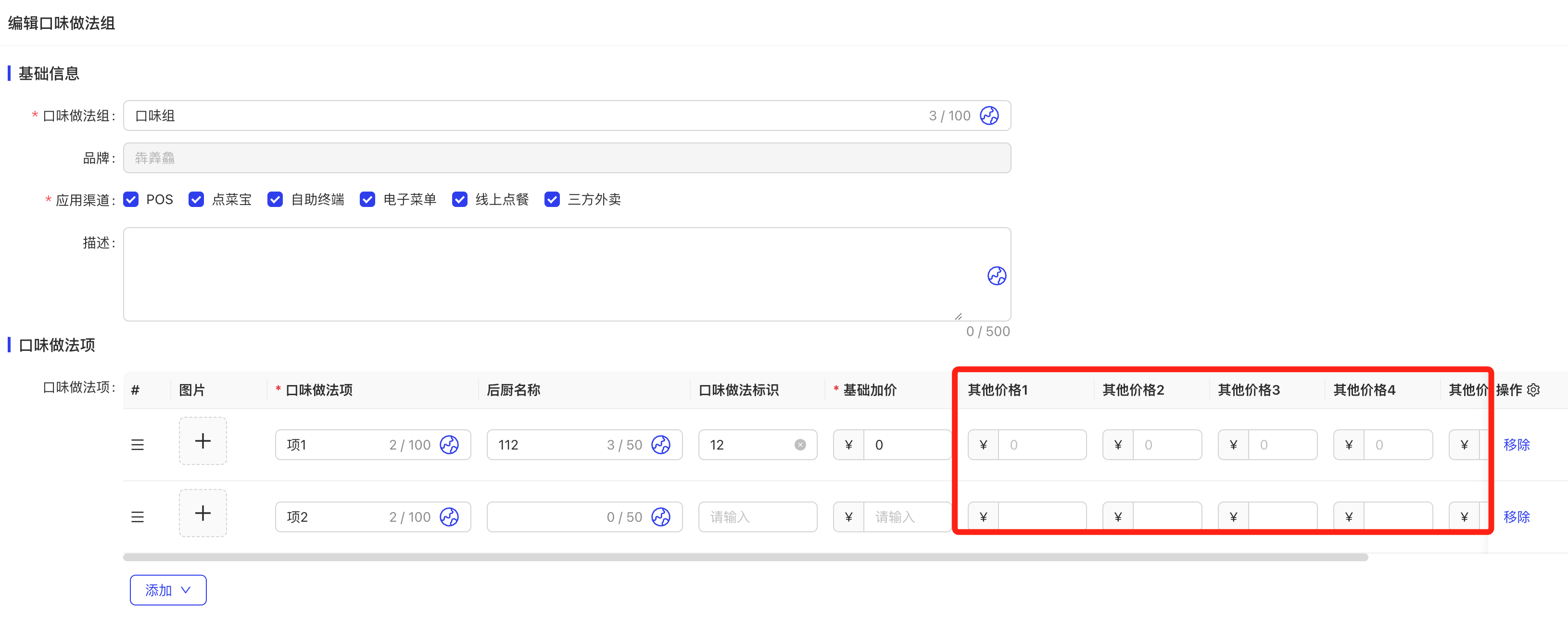Upload image for 项1 via plus box
The width and height of the screenshot is (1568, 618).
(202, 441)
